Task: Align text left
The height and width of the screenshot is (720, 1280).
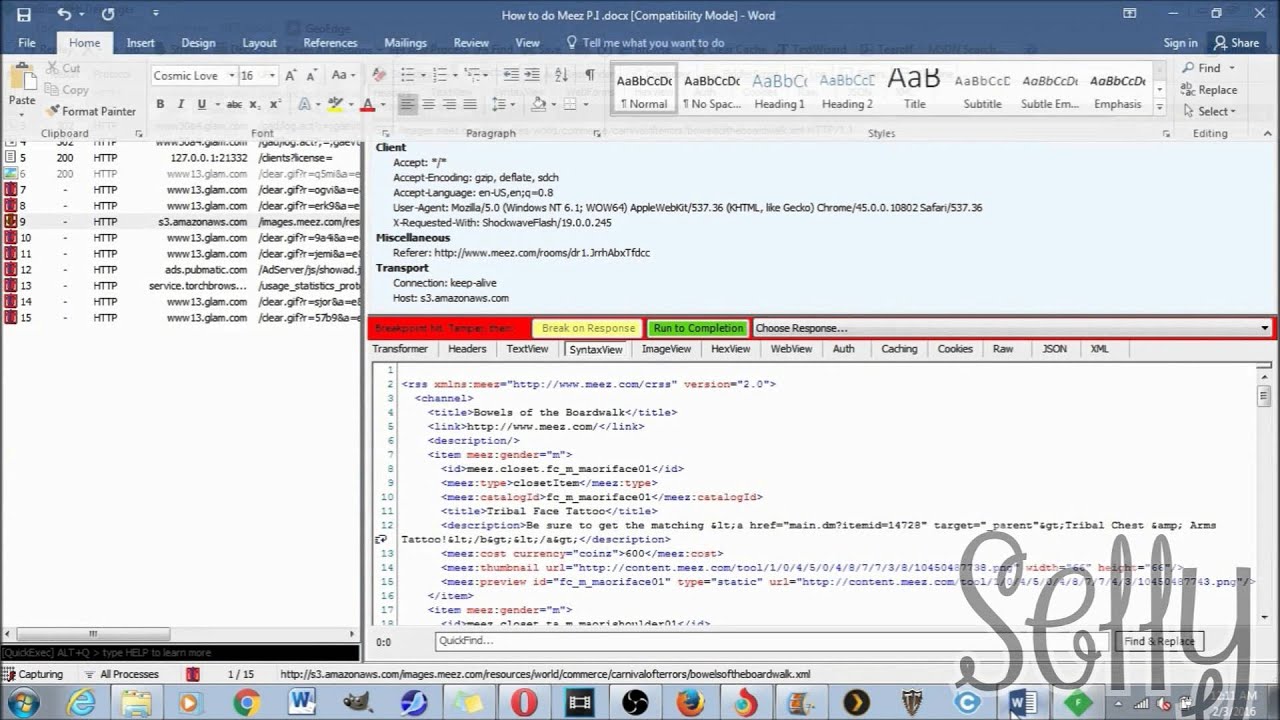Action: pos(407,104)
